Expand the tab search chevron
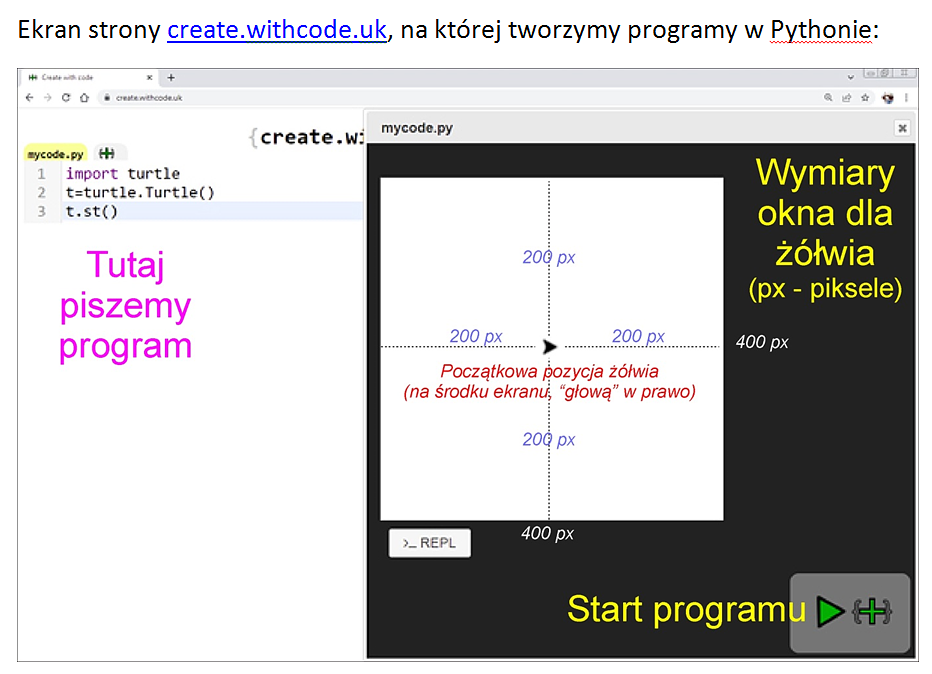Viewport: 932px width, 674px height. tap(851, 77)
